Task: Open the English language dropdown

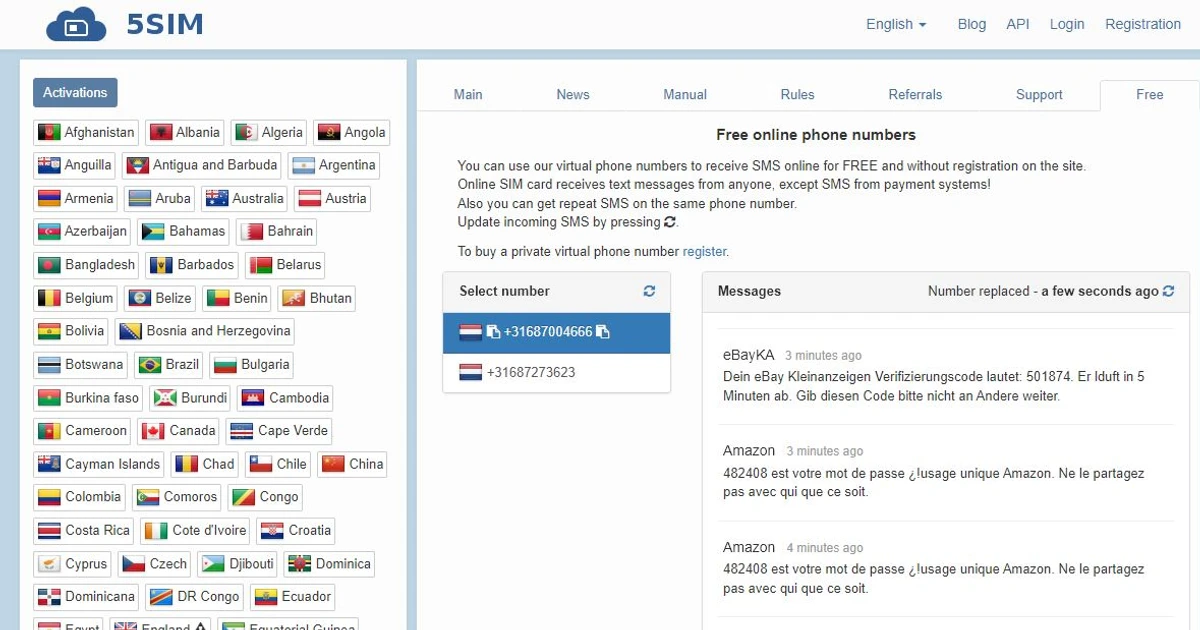Action: (x=893, y=24)
